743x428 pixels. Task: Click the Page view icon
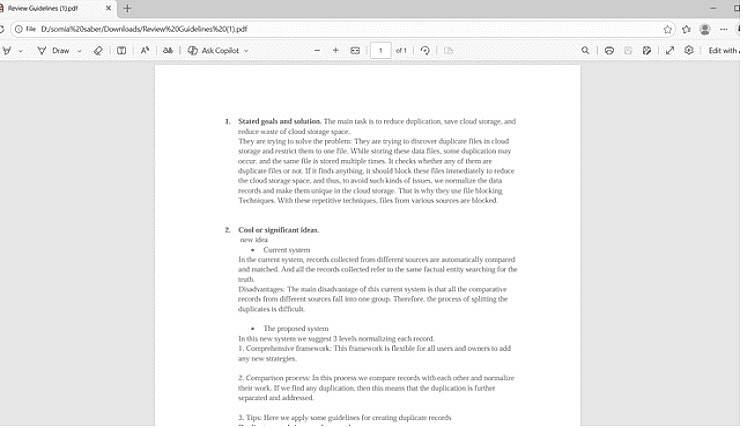[448, 50]
